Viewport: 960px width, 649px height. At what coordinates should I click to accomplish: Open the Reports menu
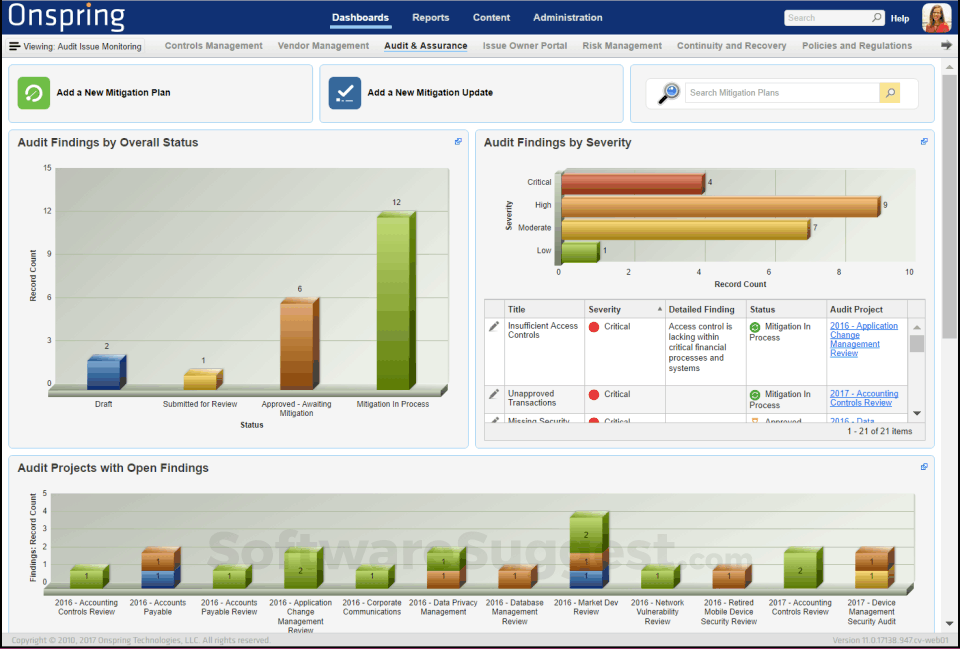(430, 18)
